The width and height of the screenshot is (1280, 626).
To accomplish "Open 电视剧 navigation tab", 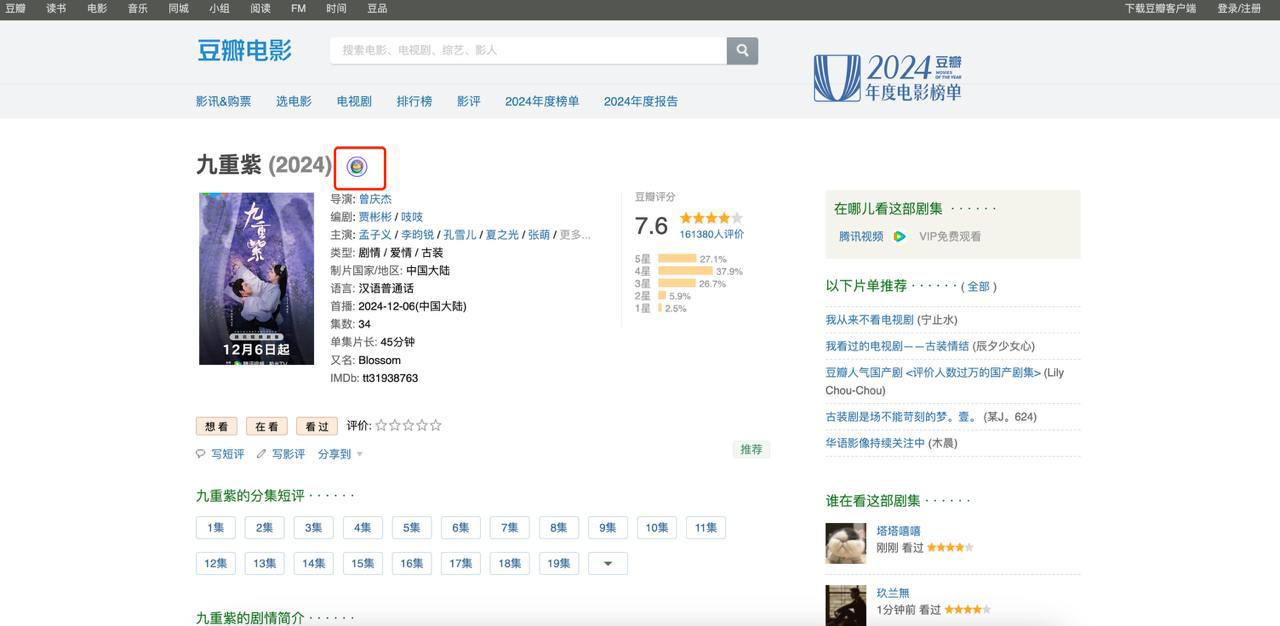I will click(354, 101).
